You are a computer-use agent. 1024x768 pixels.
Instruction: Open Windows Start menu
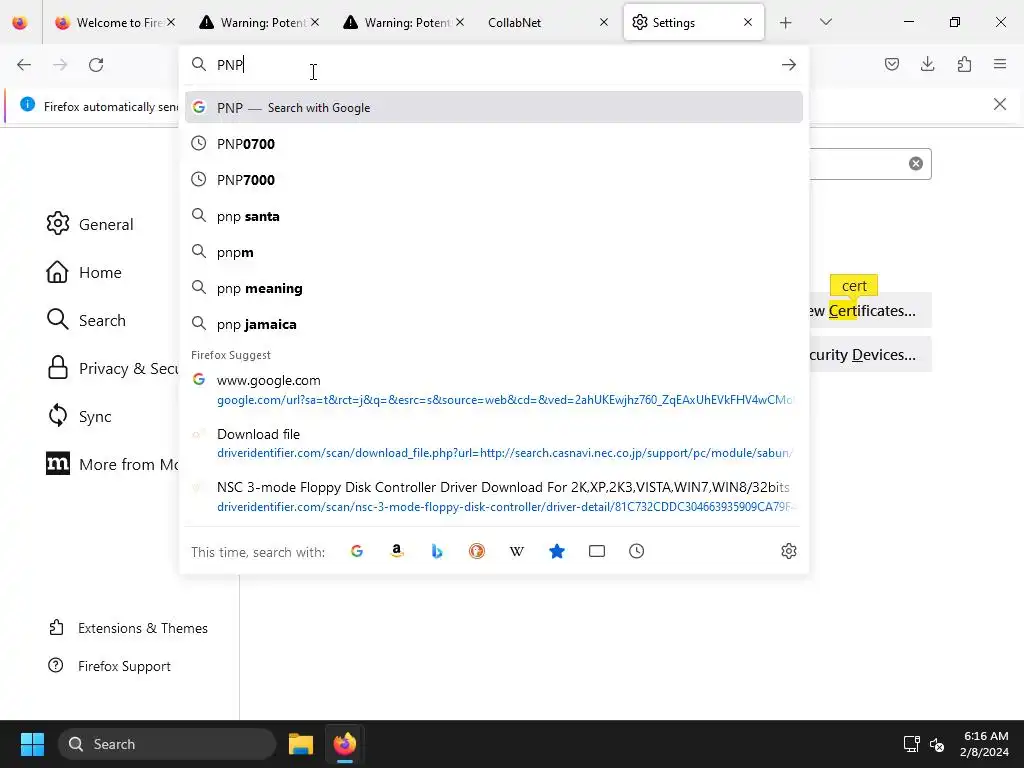32,744
